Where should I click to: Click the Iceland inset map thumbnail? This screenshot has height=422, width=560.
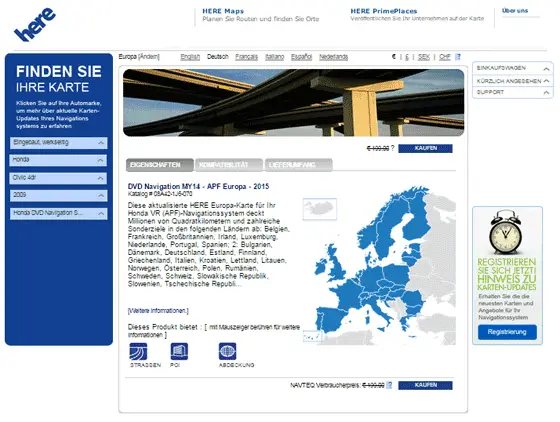point(320,209)
